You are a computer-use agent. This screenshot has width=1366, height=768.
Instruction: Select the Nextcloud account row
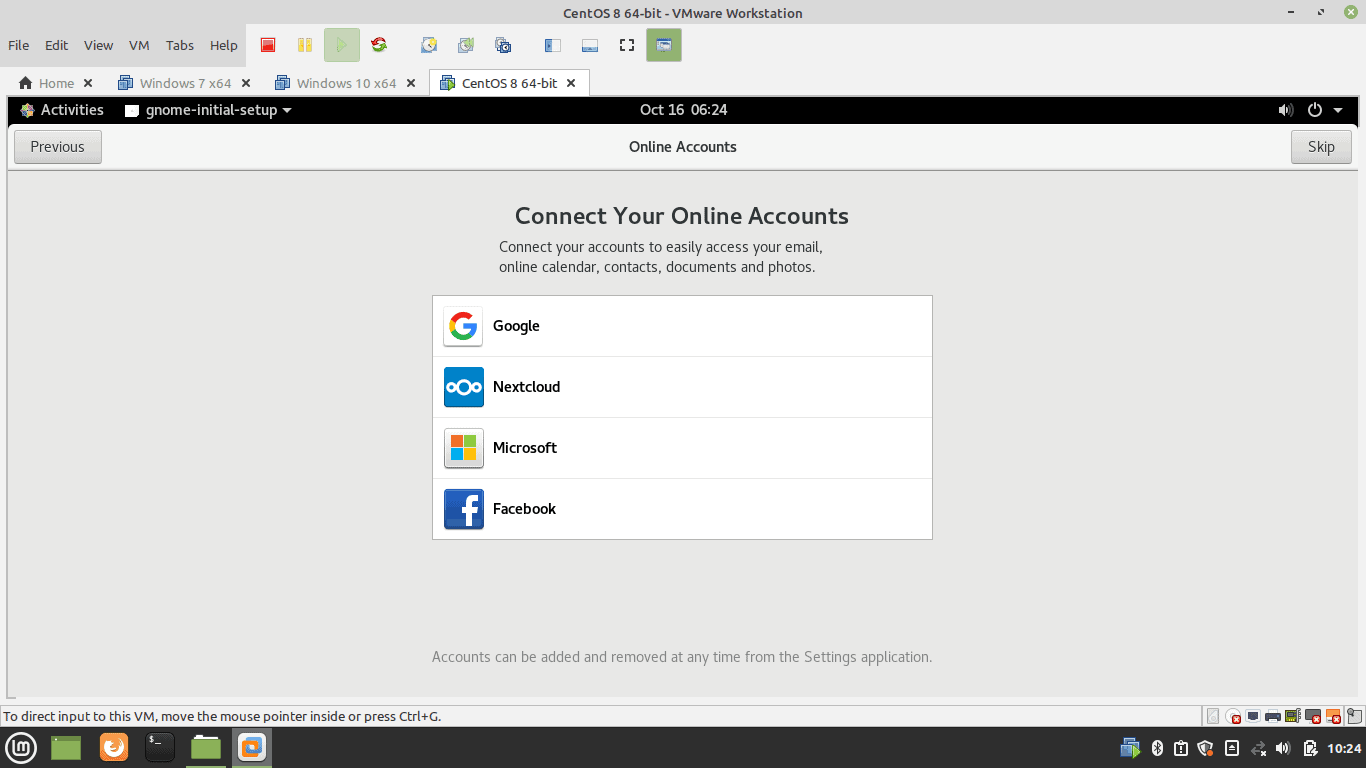tap(682, 387)
